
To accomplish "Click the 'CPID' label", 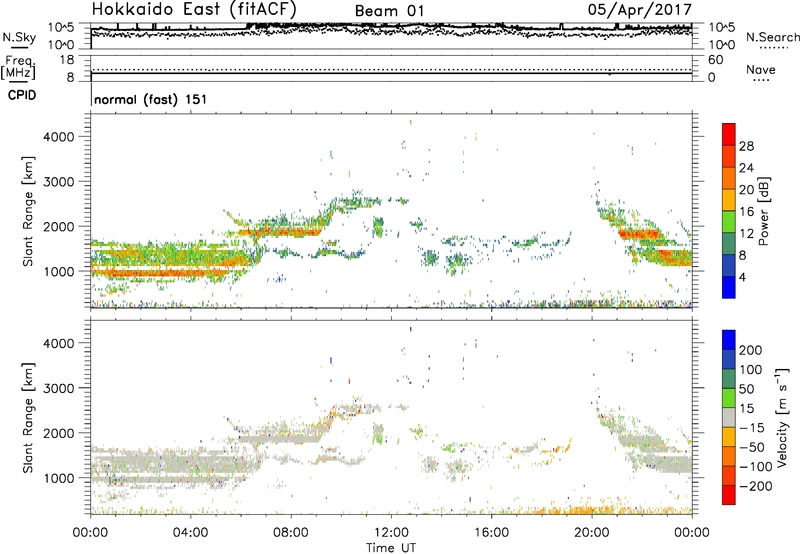I will (22, 95).
